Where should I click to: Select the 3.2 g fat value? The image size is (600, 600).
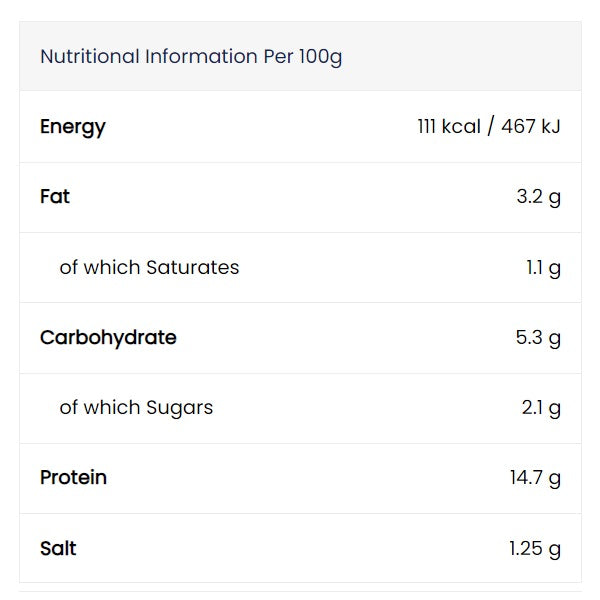(538, 197)
